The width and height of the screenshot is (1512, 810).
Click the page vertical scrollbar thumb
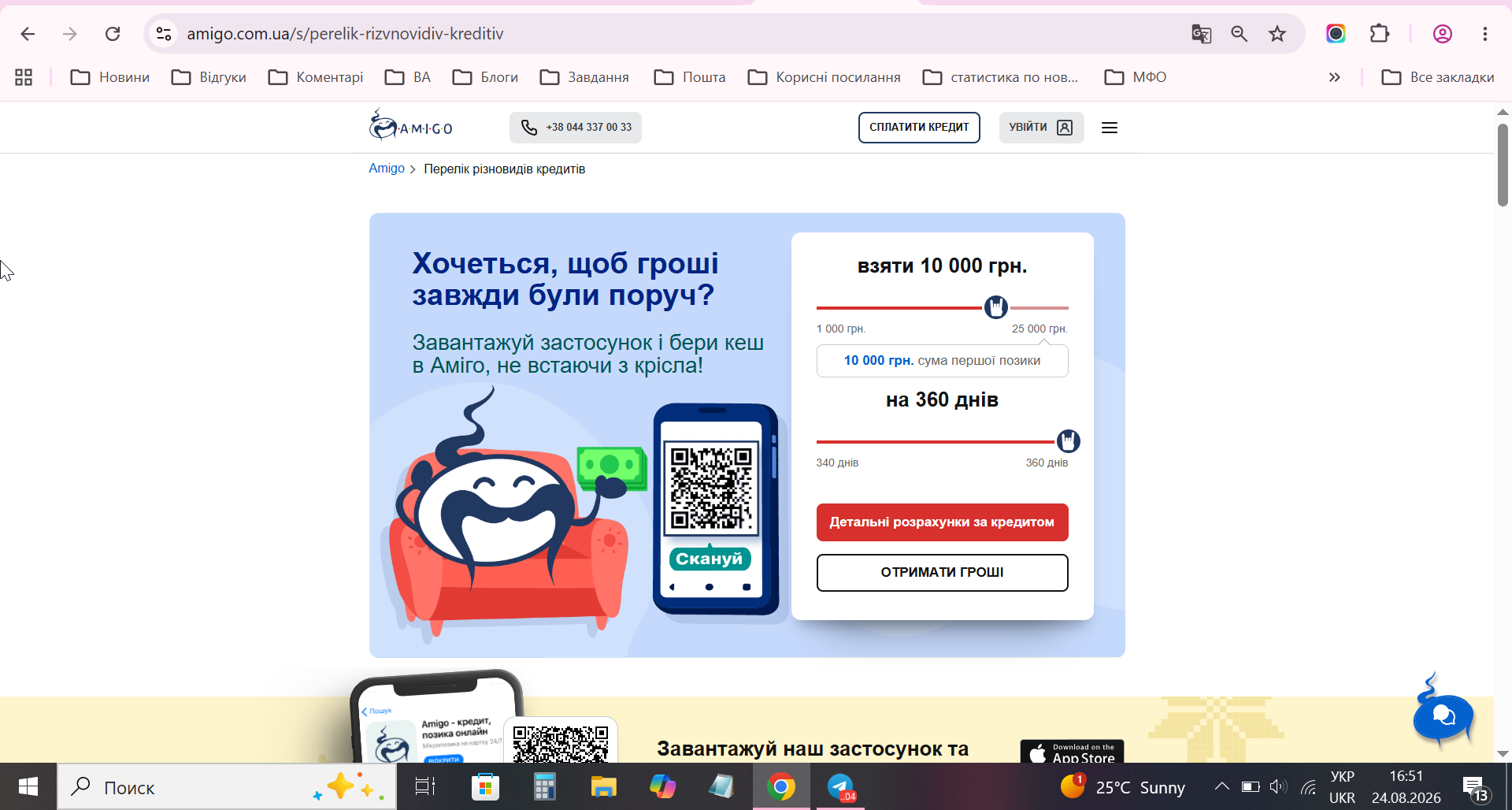(1503, 165)
